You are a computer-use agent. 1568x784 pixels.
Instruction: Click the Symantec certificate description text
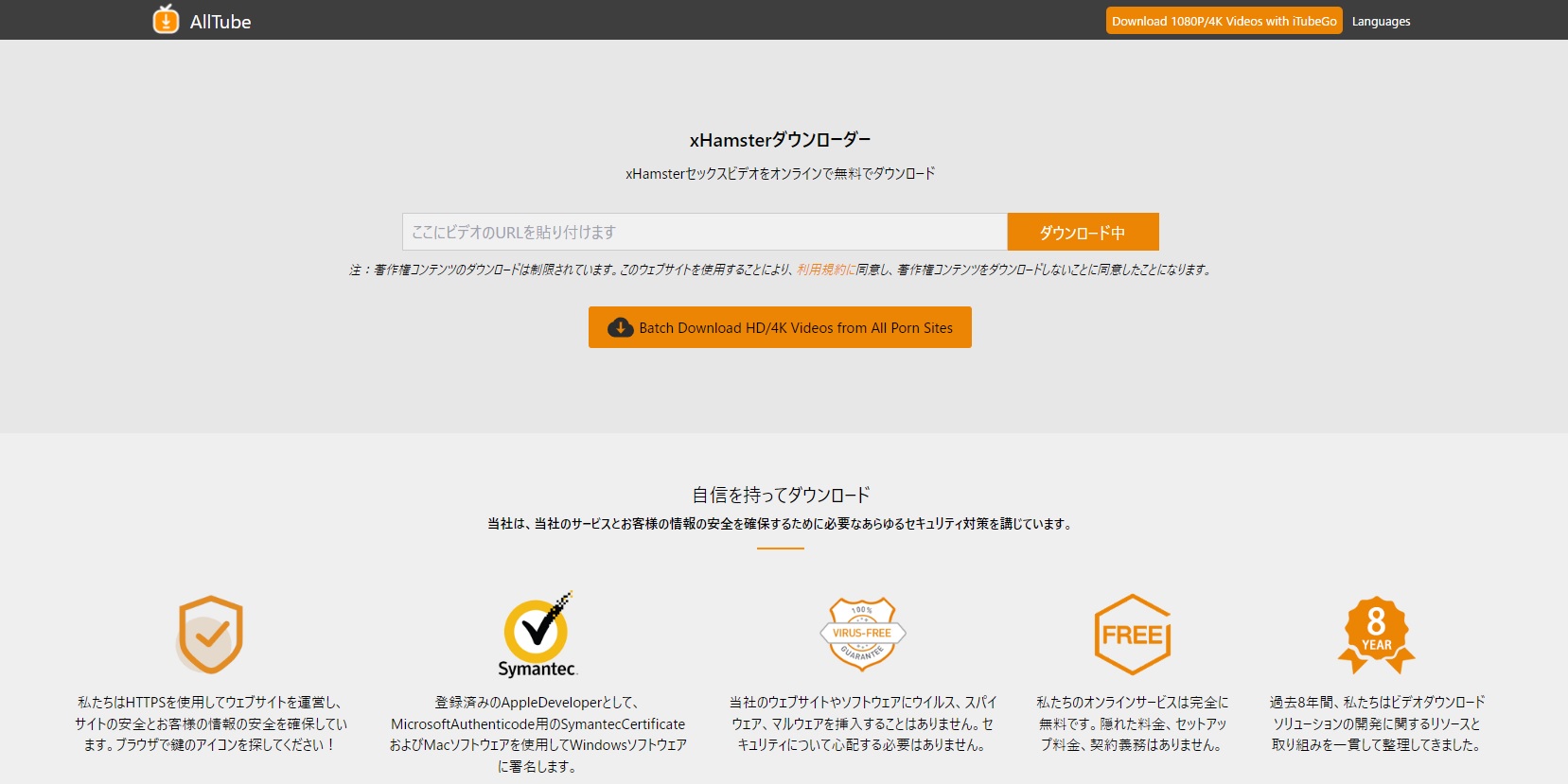[x=537, y=734]
